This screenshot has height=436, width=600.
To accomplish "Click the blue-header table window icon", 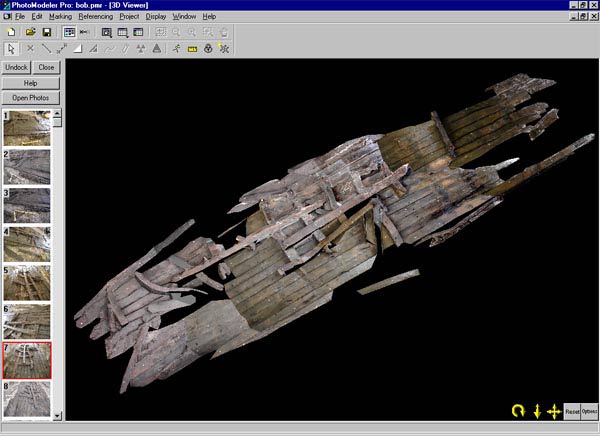I will click(x=138, y=32).
